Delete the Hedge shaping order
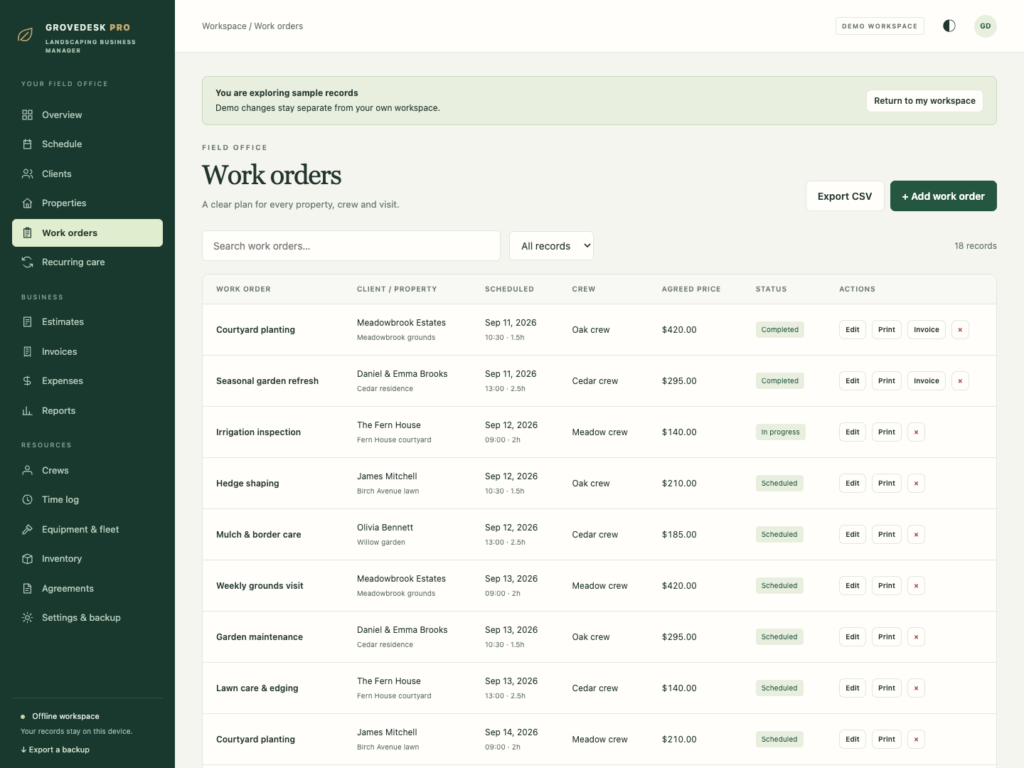The width and height of the screenshot is (1024, 768). point(916,483)
